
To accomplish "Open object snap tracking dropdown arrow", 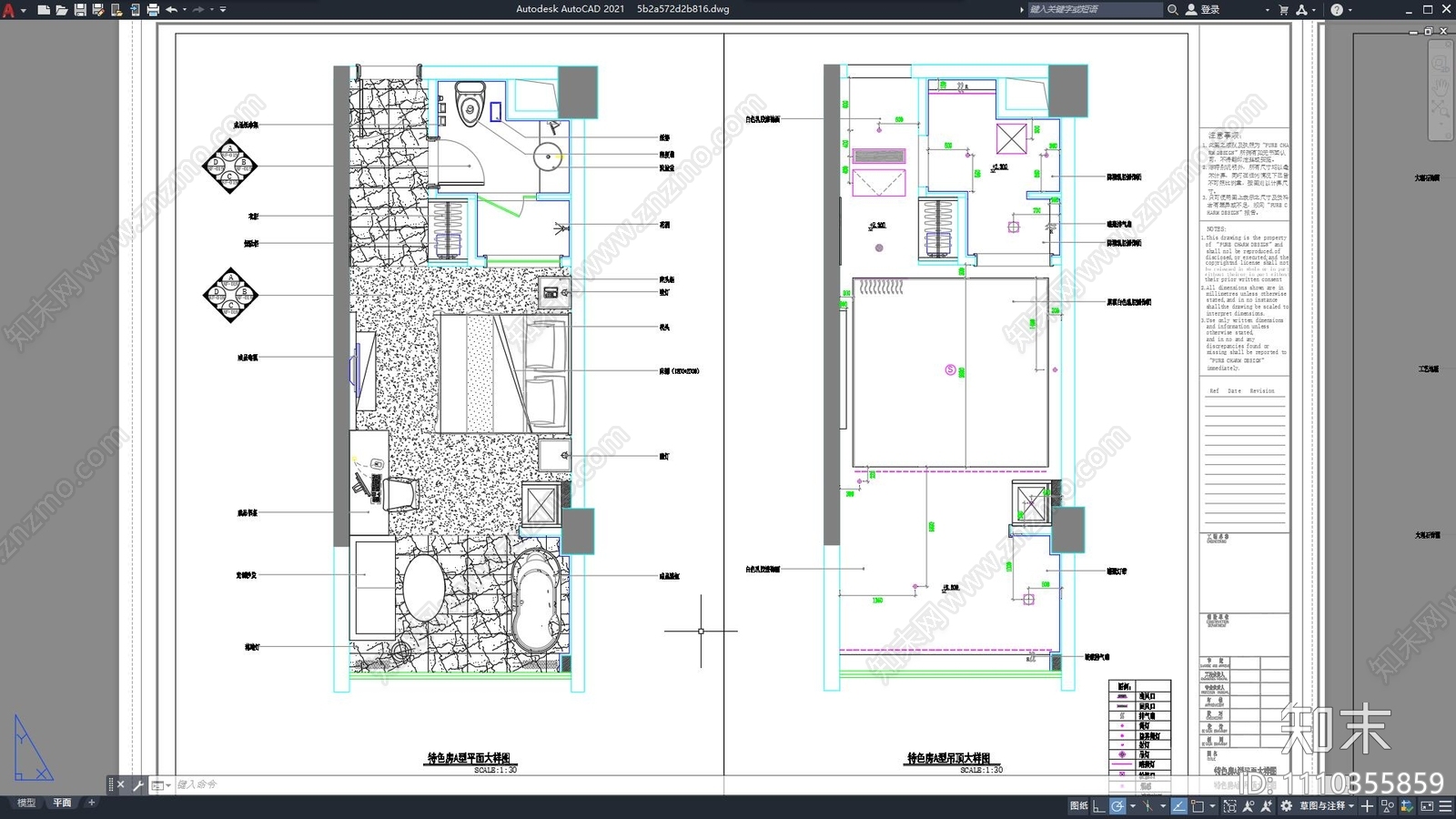I will point(1163,805).
